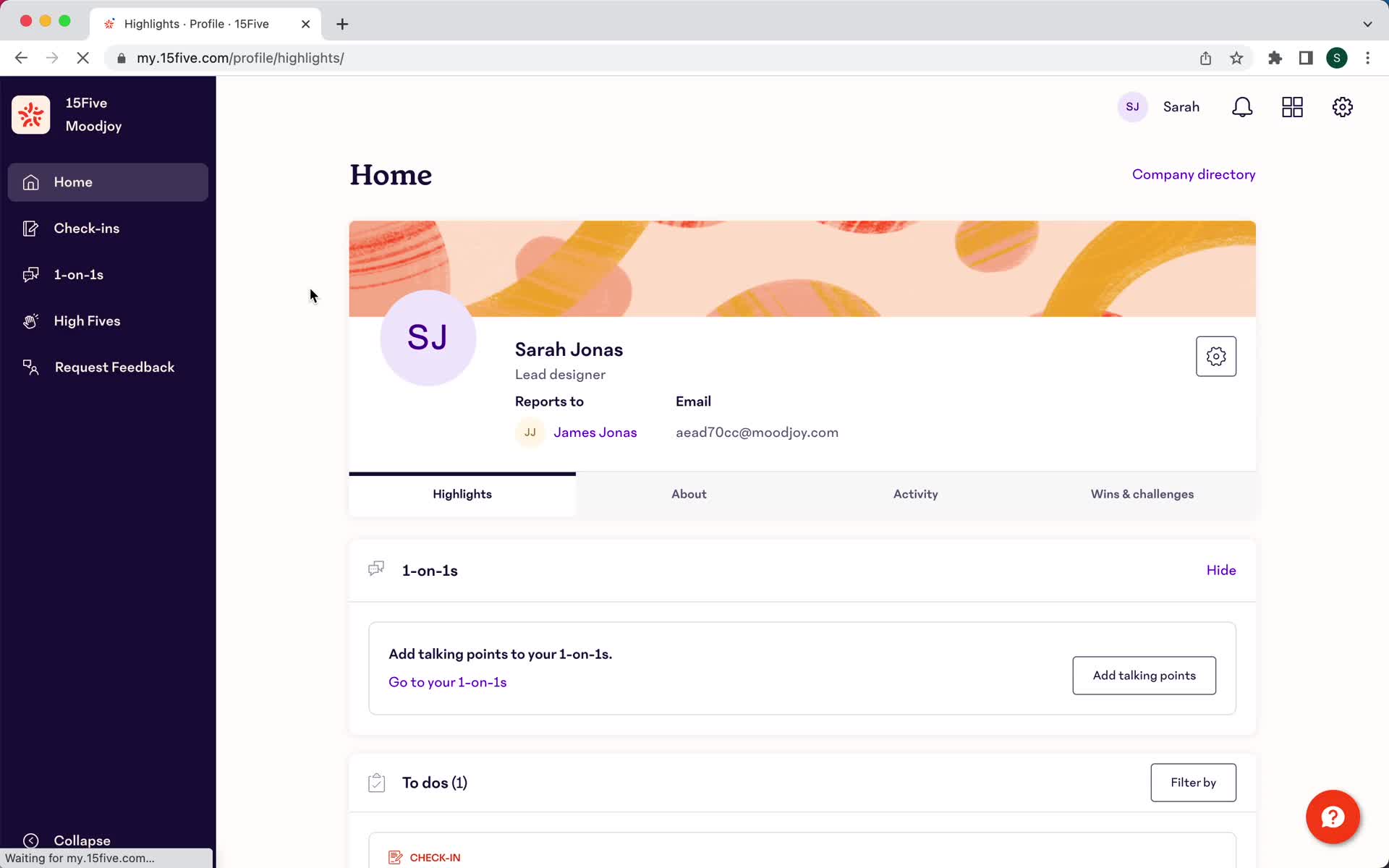Click the Request Feedback sidebar icon
1389x868 pixels.
click(30, 367)
